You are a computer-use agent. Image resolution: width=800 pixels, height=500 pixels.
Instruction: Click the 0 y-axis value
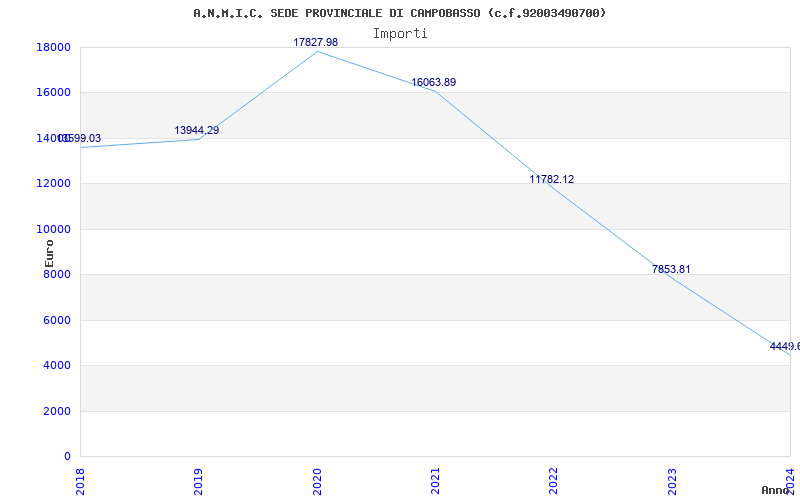pyautogui.click(x=67, y=456)
